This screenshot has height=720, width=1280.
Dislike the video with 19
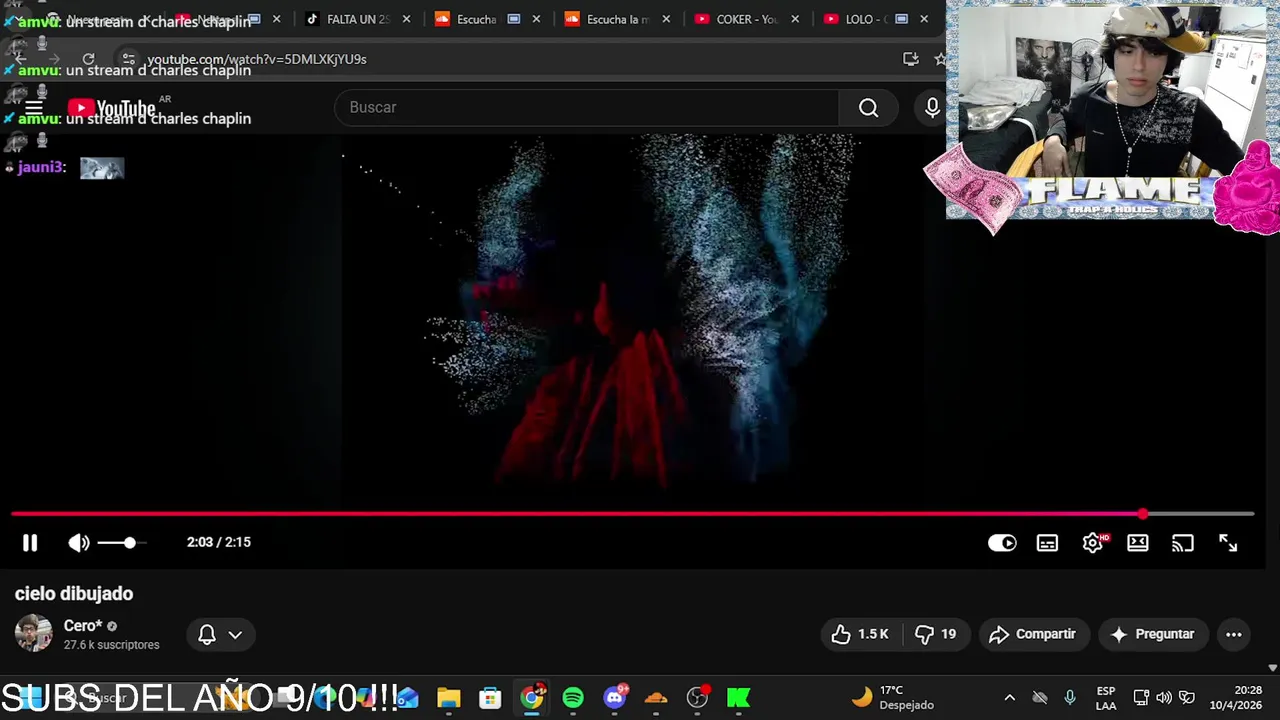click(x=936, y=634)
